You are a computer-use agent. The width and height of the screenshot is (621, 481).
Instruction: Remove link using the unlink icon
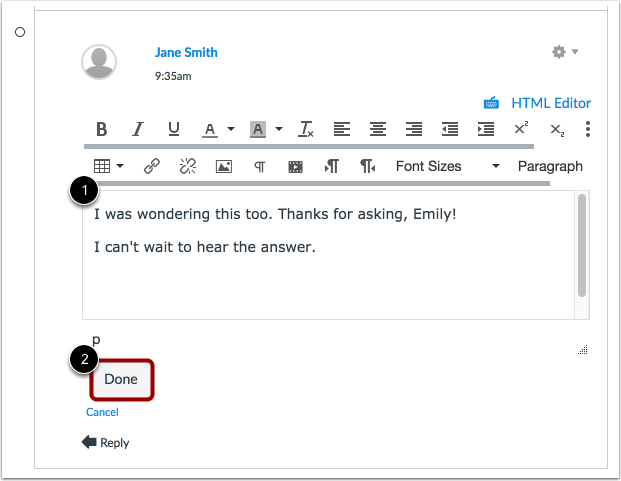(x=188, y=166)
